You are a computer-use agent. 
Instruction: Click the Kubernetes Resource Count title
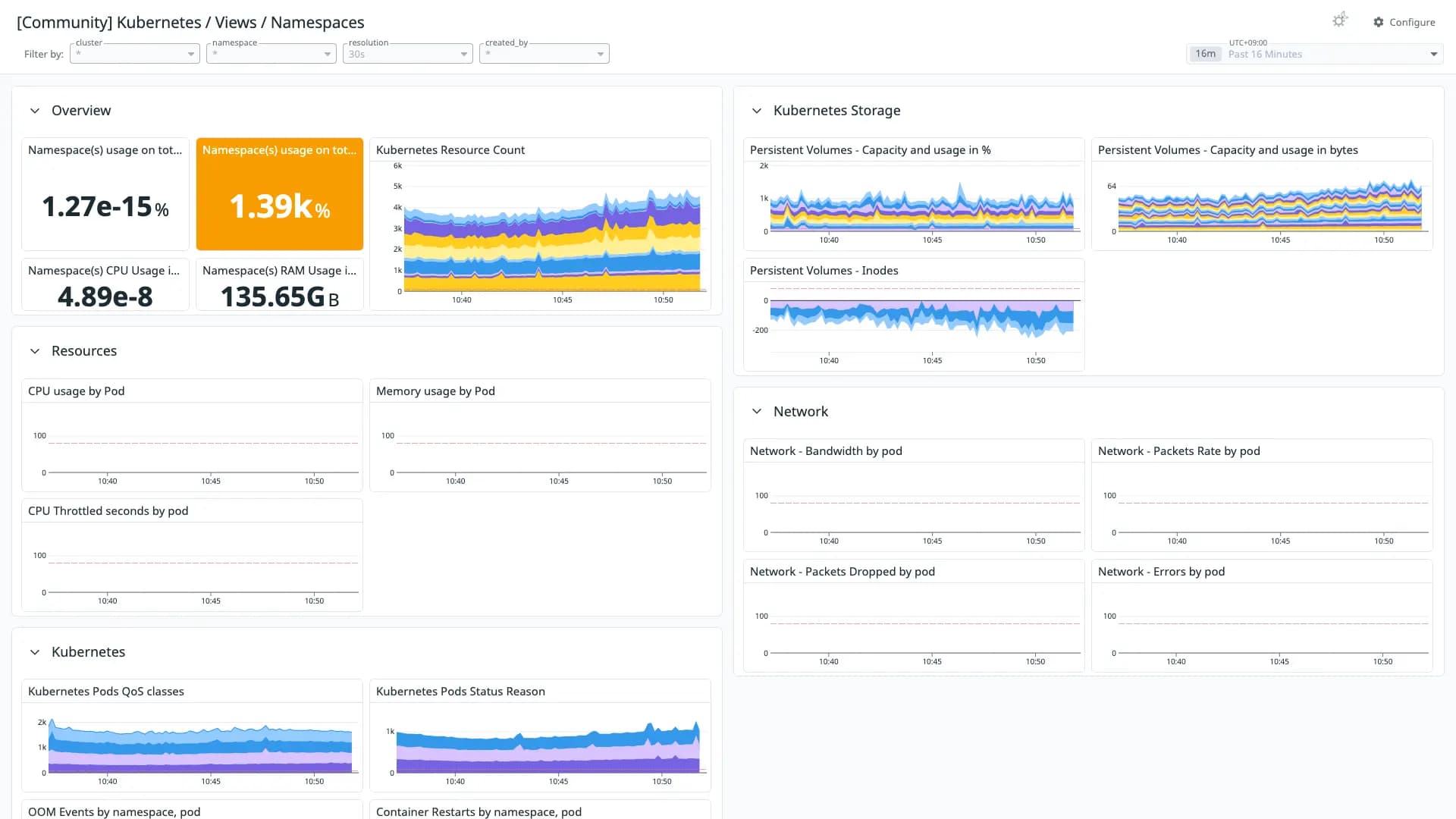point(450,150)
